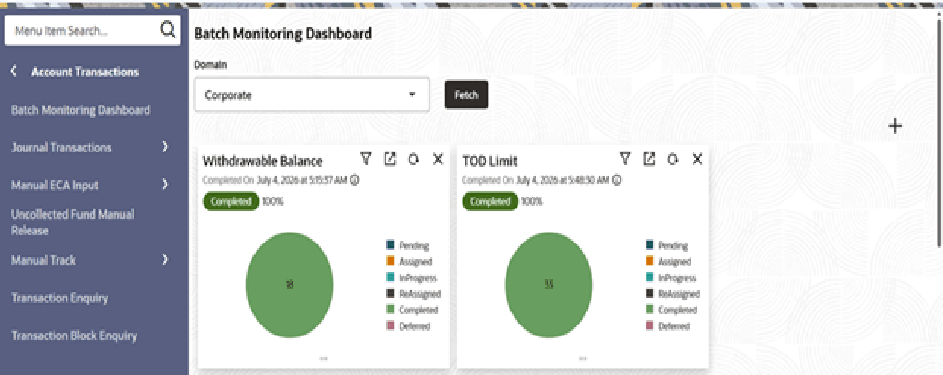
Task: Click Completed status badge in Withdrawable Balance
Action: point(231,201)
